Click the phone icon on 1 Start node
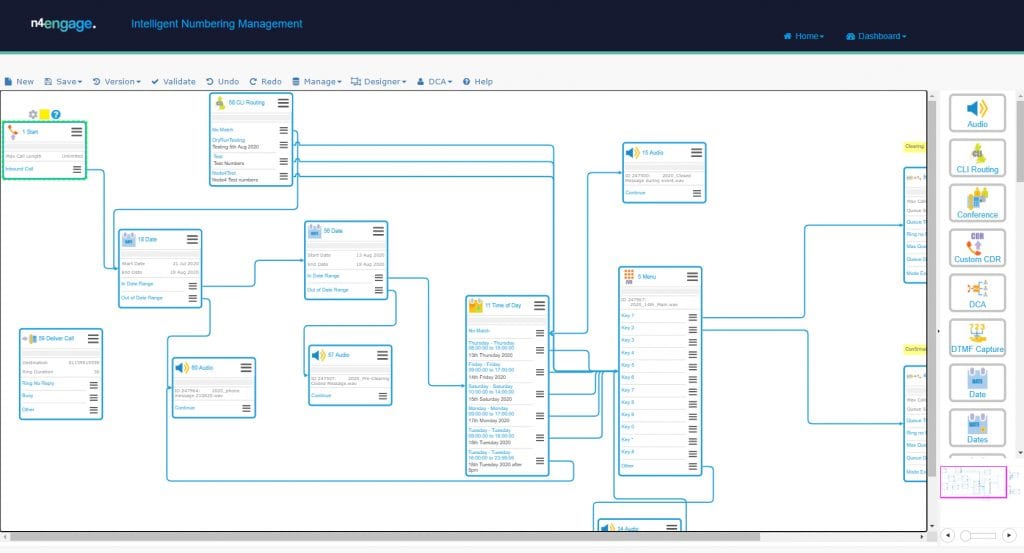 (12, 132)
